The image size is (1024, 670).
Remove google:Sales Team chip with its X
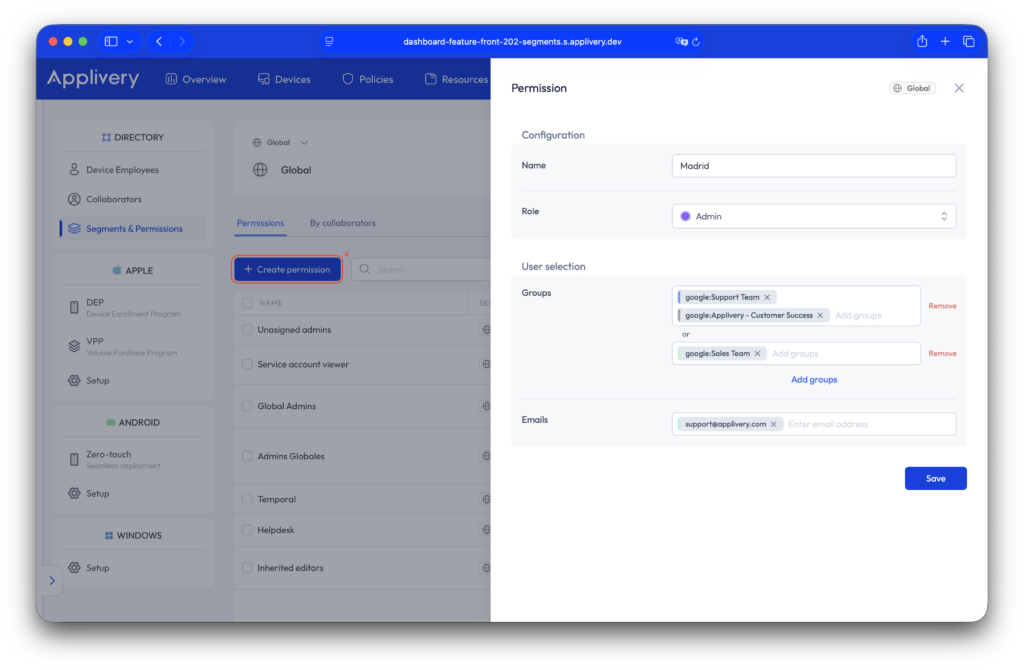click(x=758, y=353)
